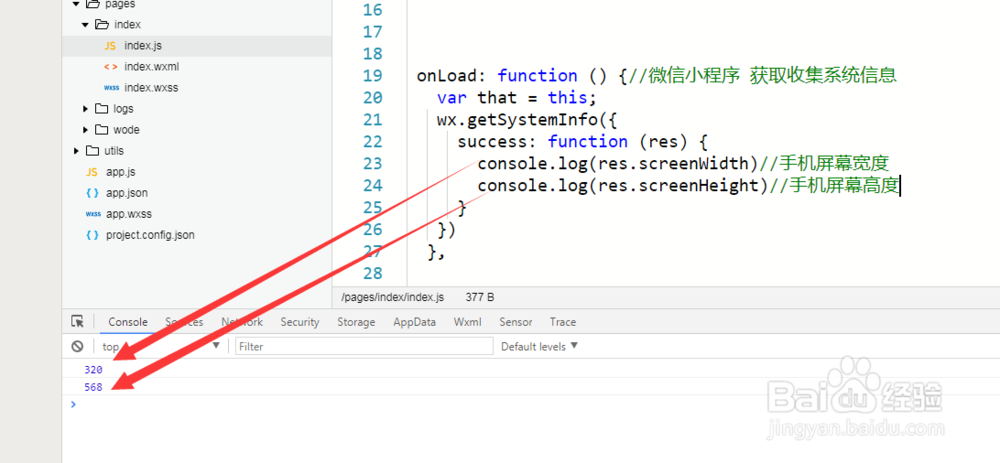Click line number 28 in editor

pos(372,274)
